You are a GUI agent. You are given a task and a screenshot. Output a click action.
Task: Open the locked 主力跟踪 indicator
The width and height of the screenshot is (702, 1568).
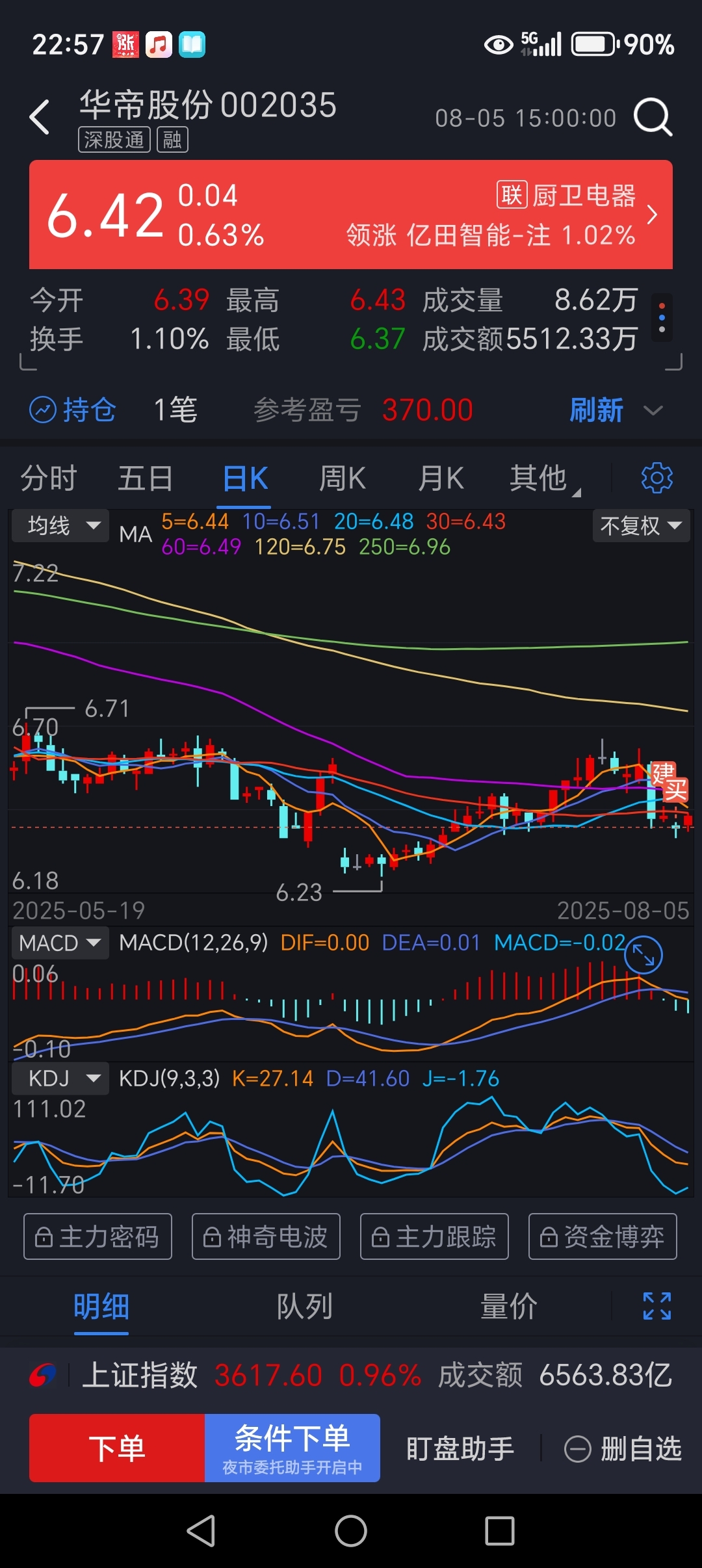click(x=434, y=1236)
